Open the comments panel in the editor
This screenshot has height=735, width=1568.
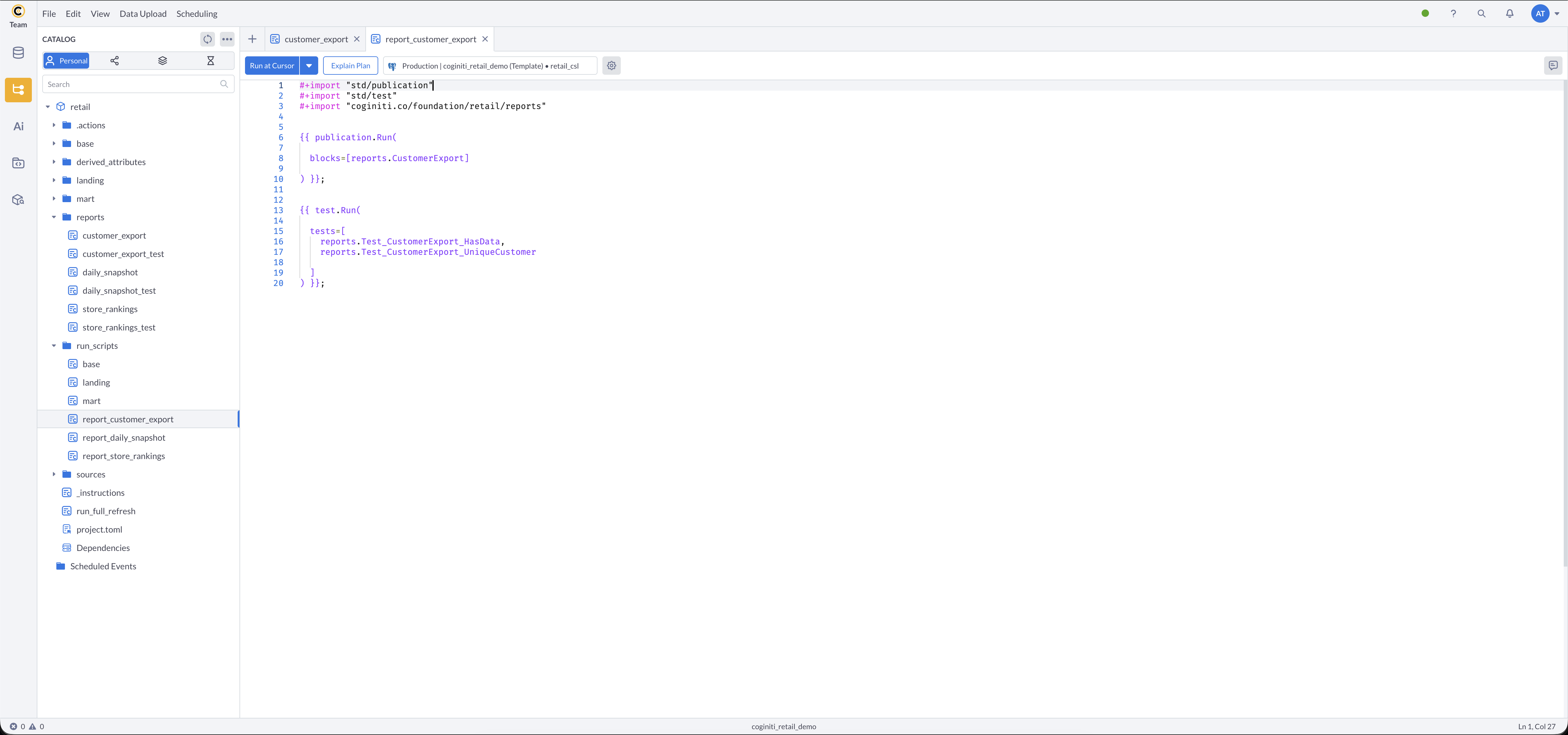coord(1553,65)
